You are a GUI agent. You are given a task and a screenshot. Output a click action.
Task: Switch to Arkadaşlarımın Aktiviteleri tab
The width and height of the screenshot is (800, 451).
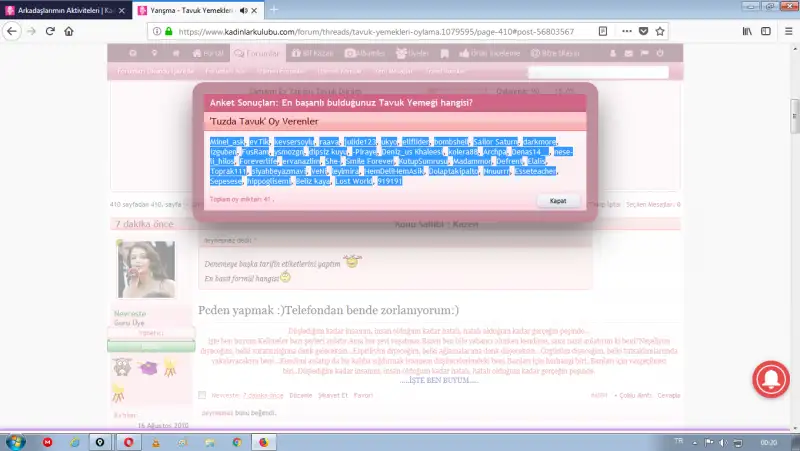coord(60,10)
